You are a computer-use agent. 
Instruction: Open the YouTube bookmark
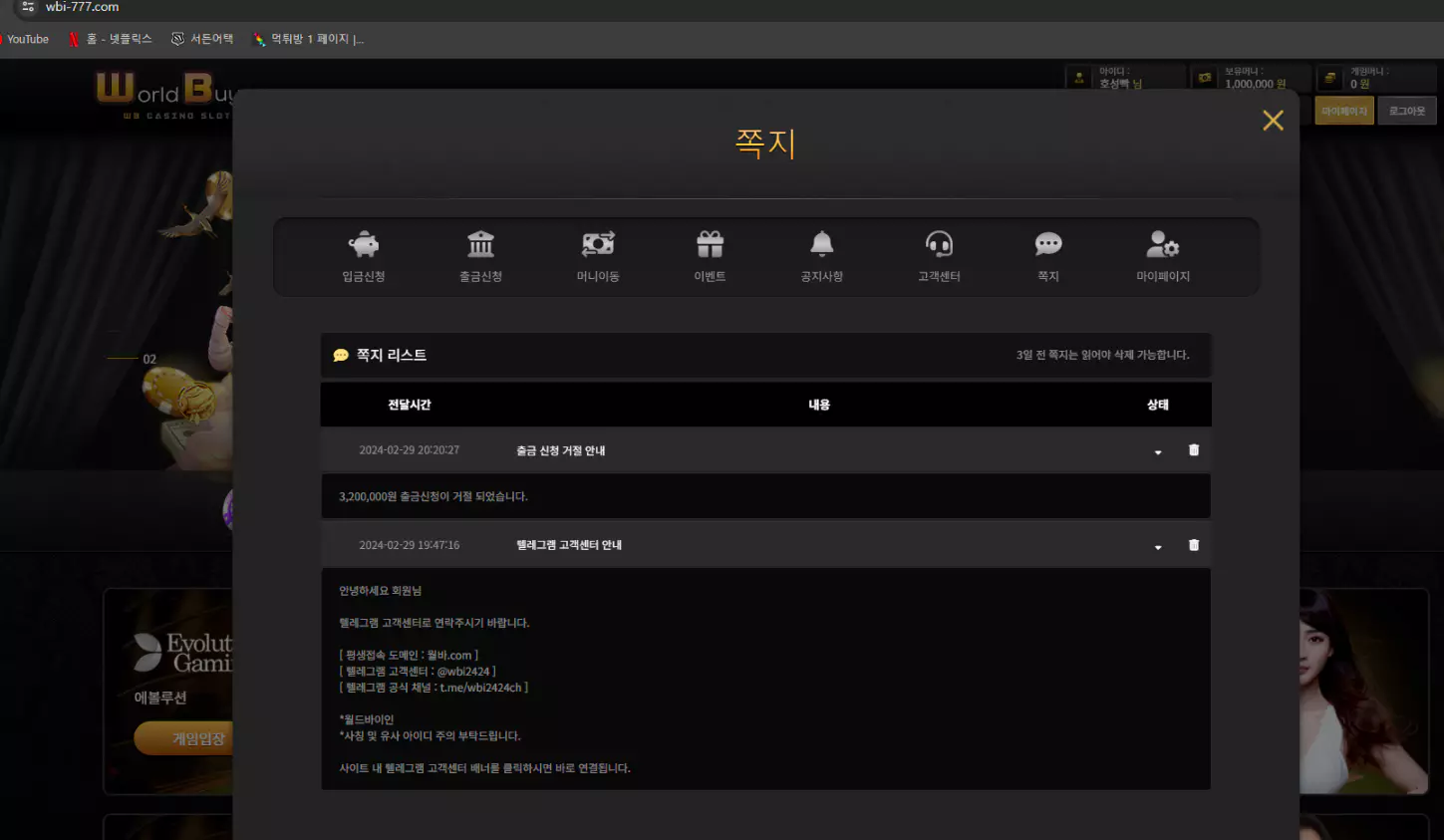pos(26,39)
